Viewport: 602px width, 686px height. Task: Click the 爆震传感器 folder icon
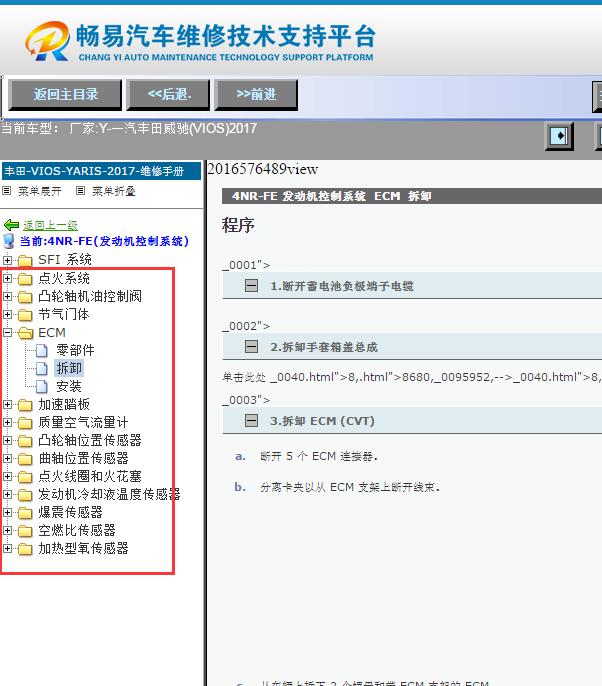(x=25, y=512)
